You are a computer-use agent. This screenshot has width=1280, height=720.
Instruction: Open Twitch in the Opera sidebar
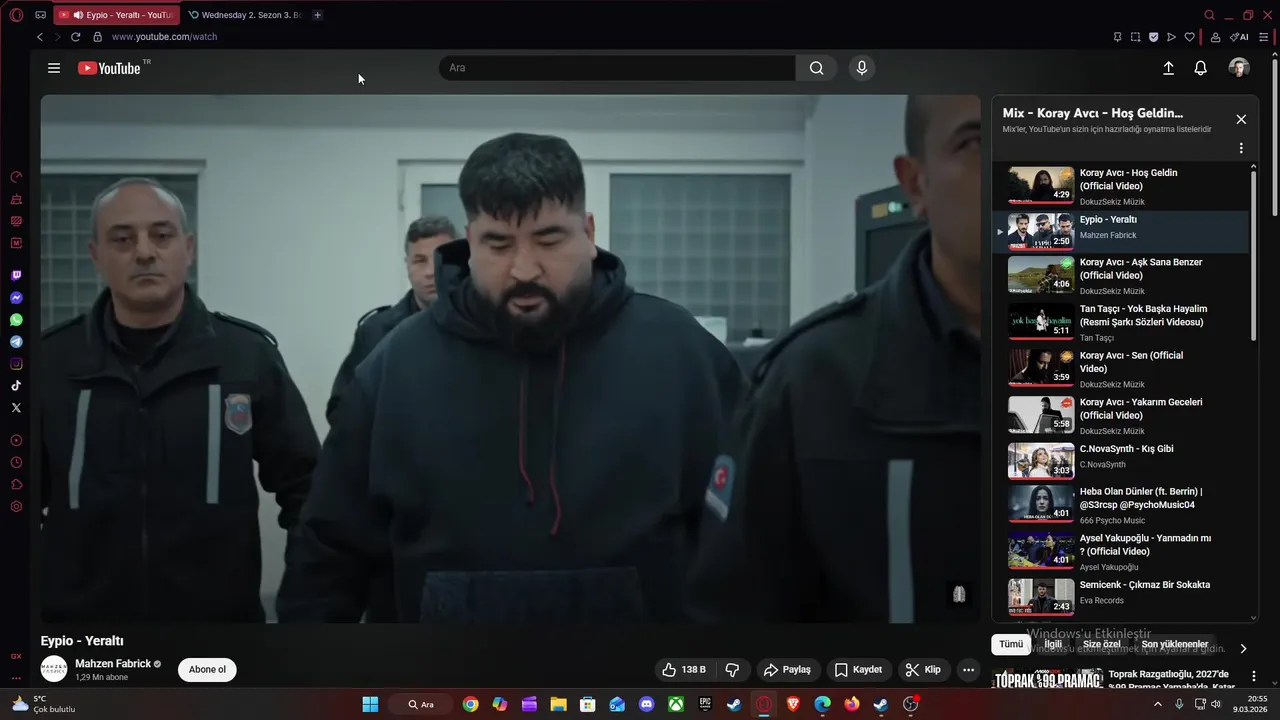(x=16, y=276)
